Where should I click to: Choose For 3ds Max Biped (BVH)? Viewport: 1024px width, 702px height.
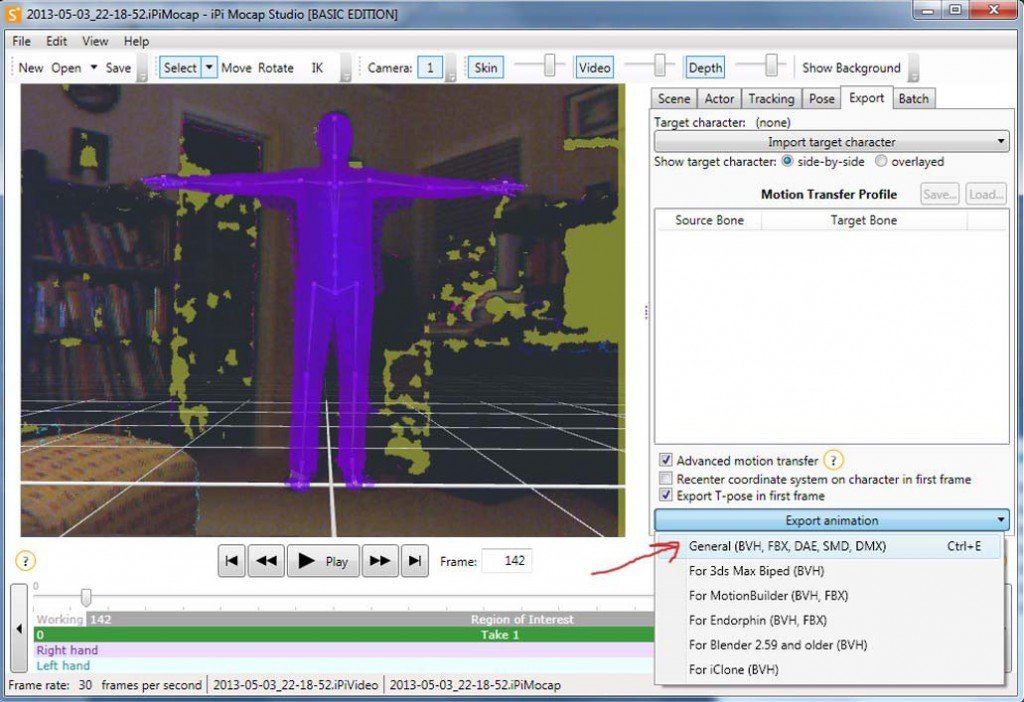coord(830,571)
